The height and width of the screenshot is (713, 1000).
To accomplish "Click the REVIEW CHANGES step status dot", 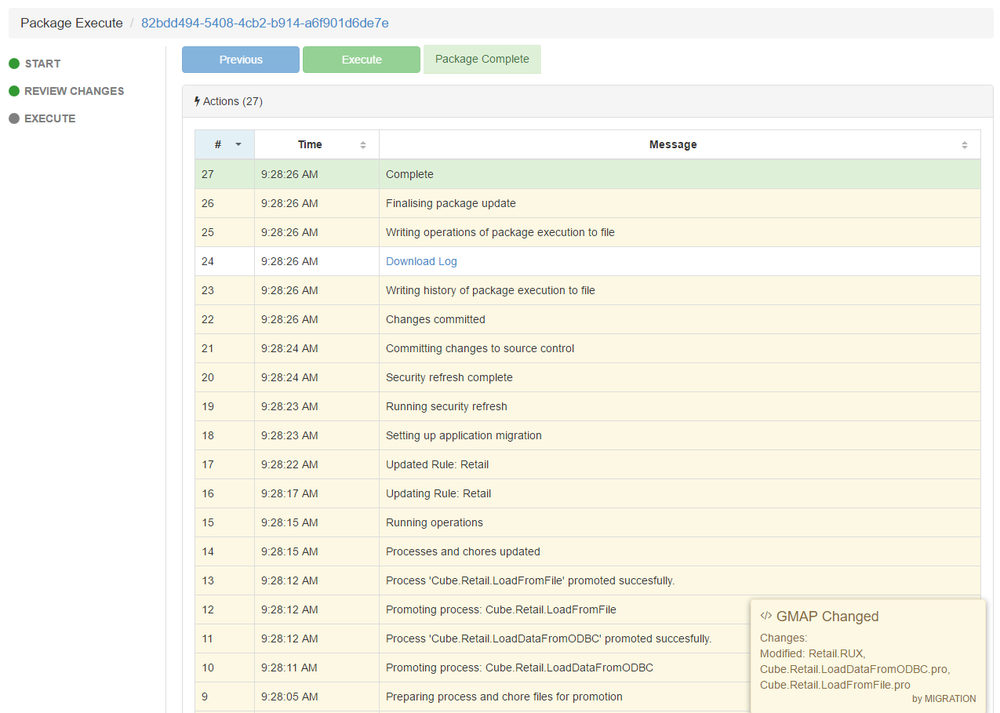I will tap(14, 91).
